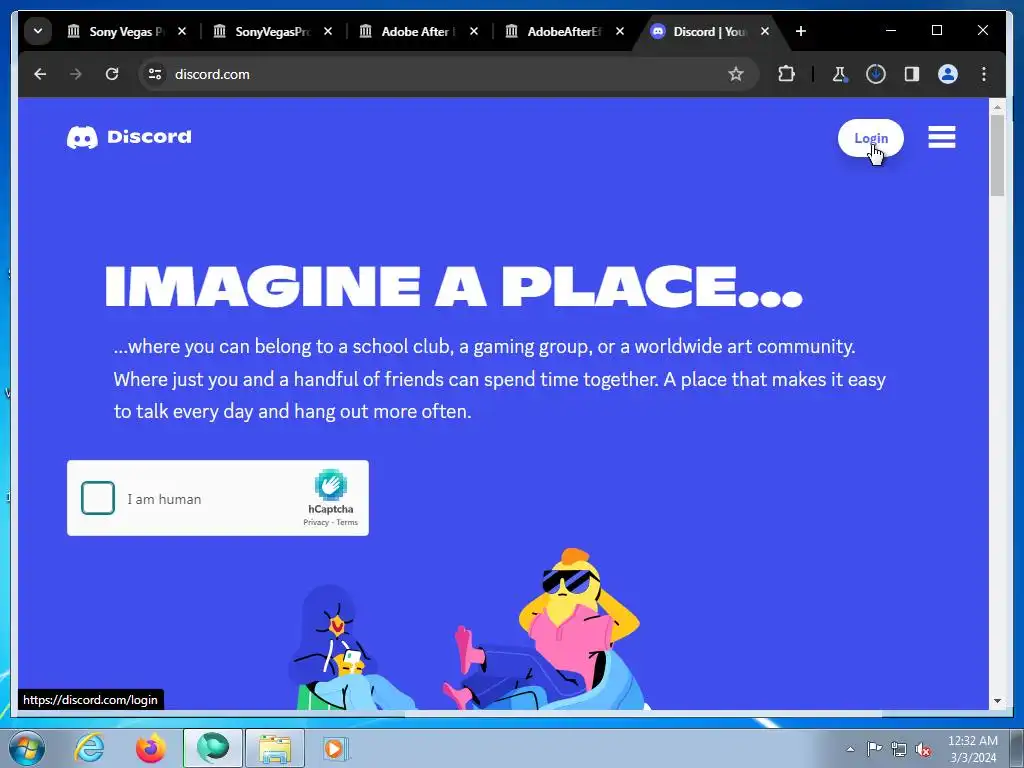
Task: Open a new tab with plus button
Action: (x=801, y=31)
